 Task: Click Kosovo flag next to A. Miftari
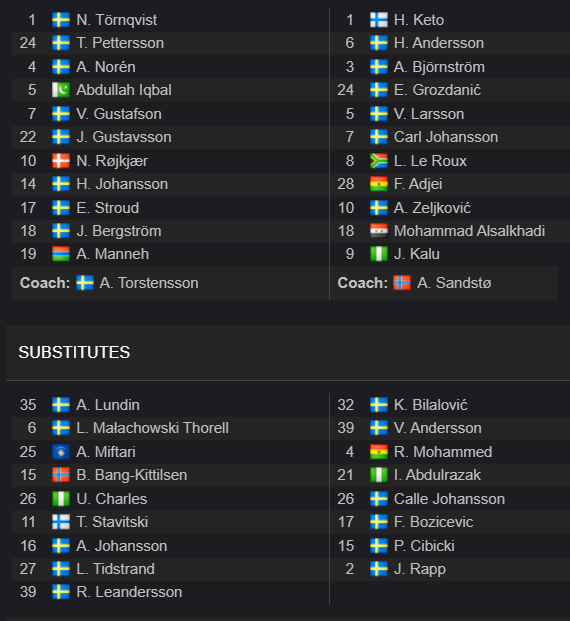point(61,452)
